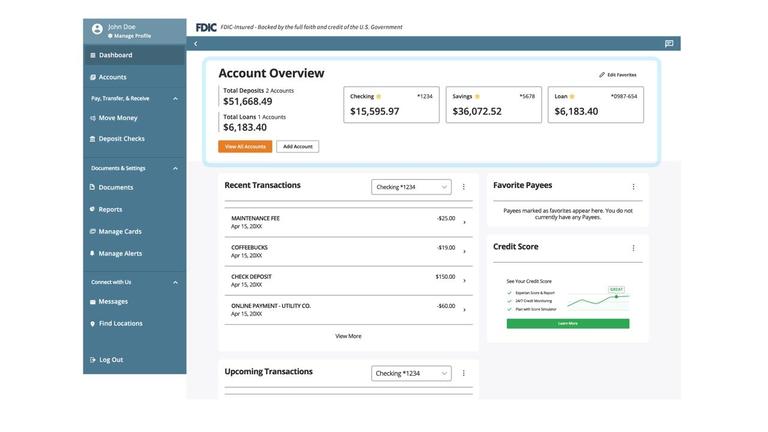Open Recent Transactions three-dot options menu
The height and width of the screenshot is (432, 768).
point(463,187)
